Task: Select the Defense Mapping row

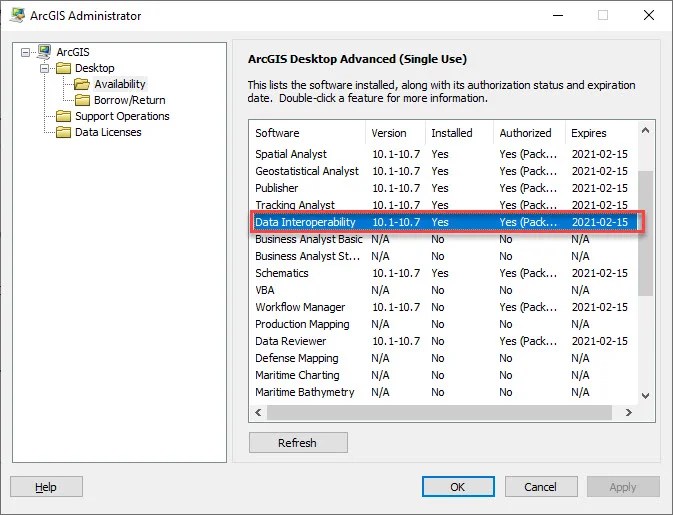Action: pos(444,358)
